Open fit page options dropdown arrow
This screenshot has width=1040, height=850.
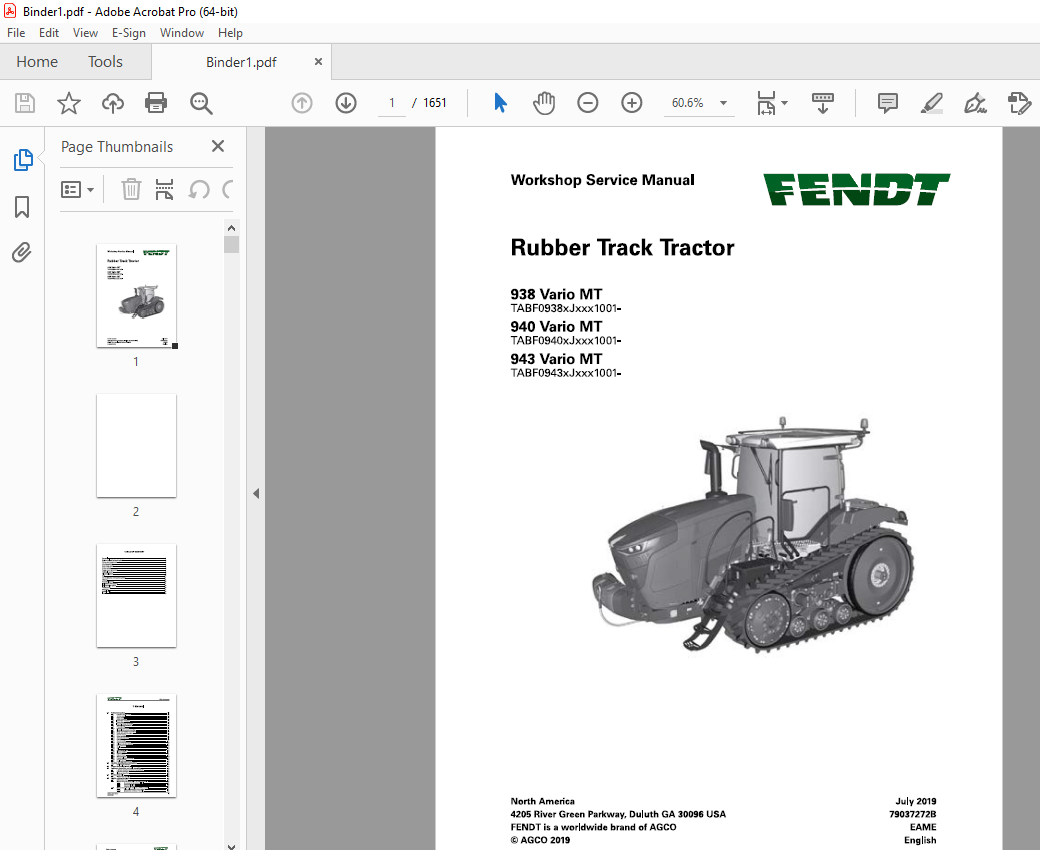pyautogui.click(x=785, y=103)
